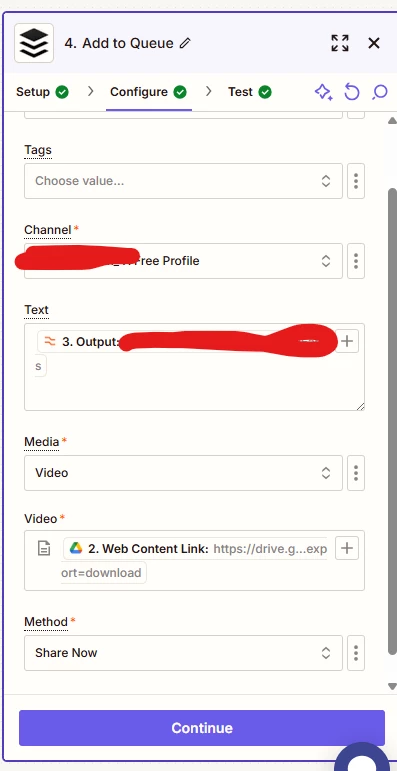Click the file icon in Video field
397x771 pixels.
coord(44,548)
